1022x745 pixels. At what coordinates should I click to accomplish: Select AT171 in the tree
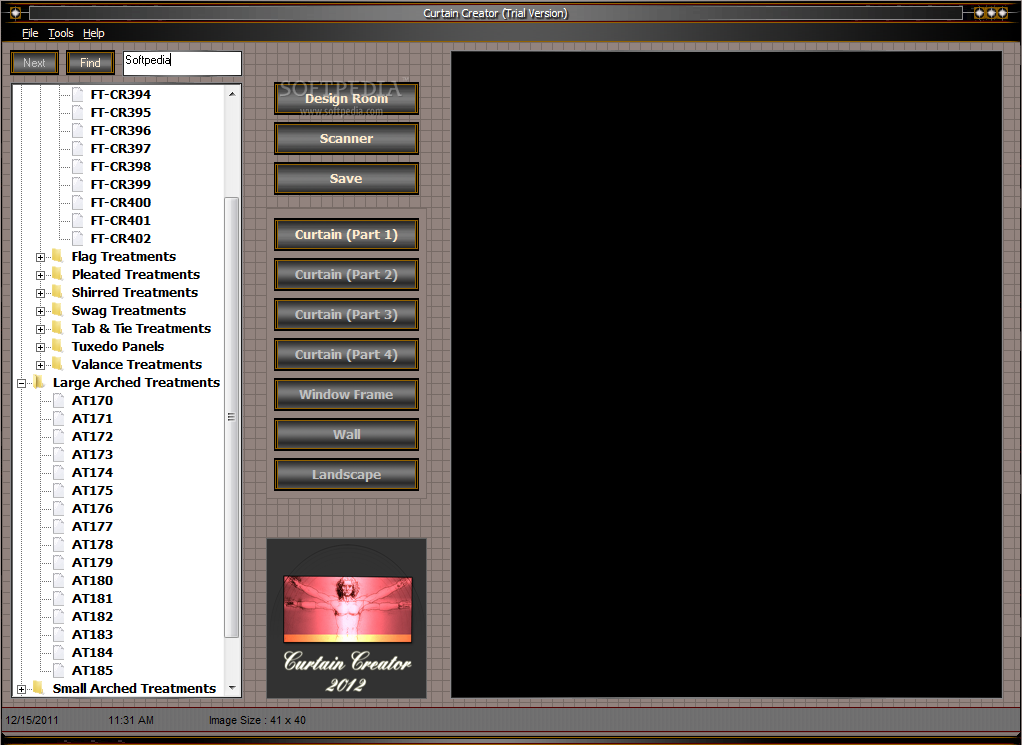pyautogui.click(x=92, y=418)
